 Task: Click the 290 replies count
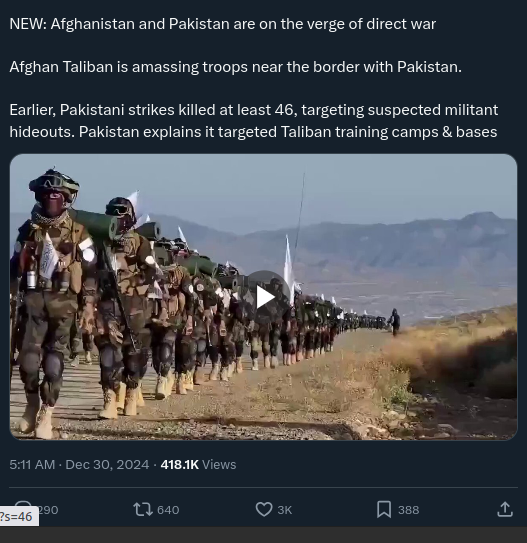(x=48, y=510)
